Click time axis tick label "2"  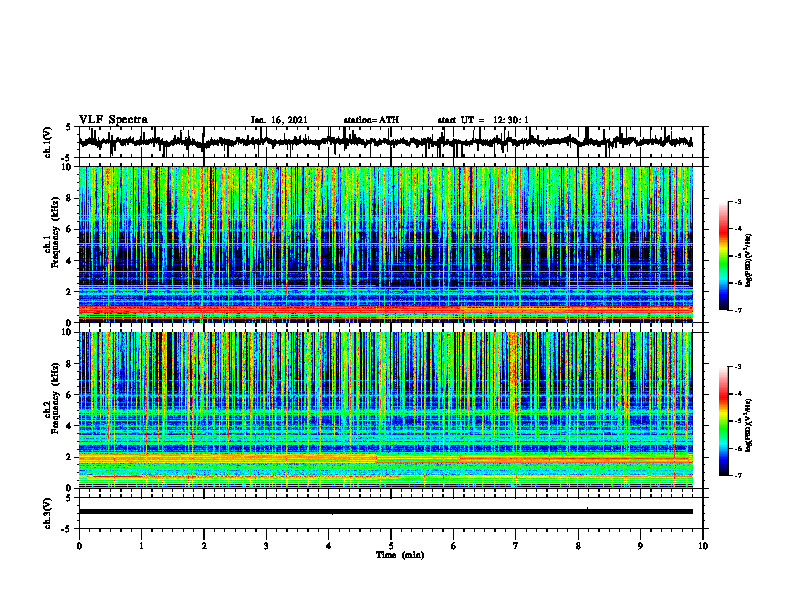coord(204,546)
